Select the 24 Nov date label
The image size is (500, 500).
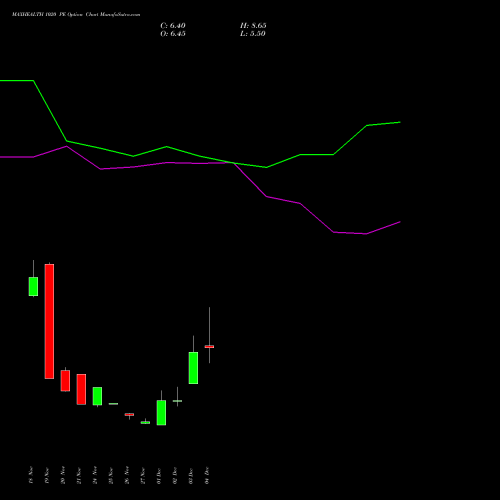[95, 475]
